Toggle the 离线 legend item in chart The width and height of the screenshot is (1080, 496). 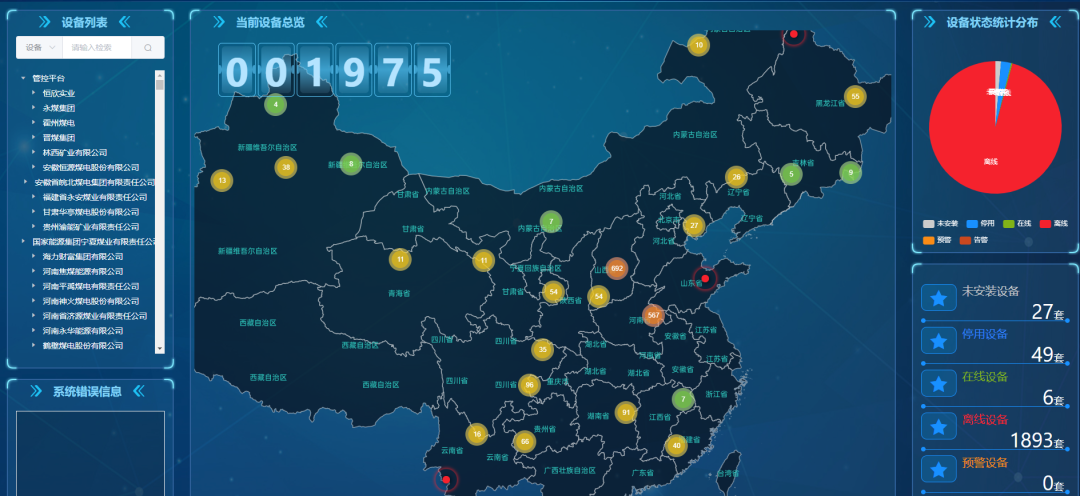(1053, 223)
